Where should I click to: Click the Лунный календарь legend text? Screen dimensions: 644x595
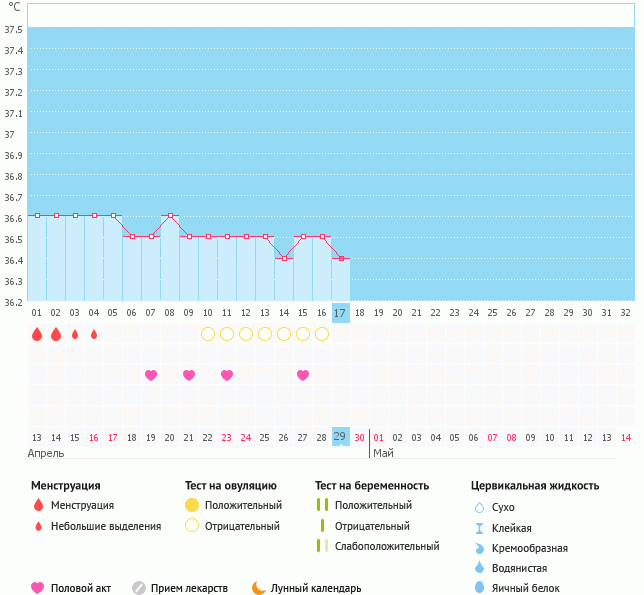coord(316,588)
